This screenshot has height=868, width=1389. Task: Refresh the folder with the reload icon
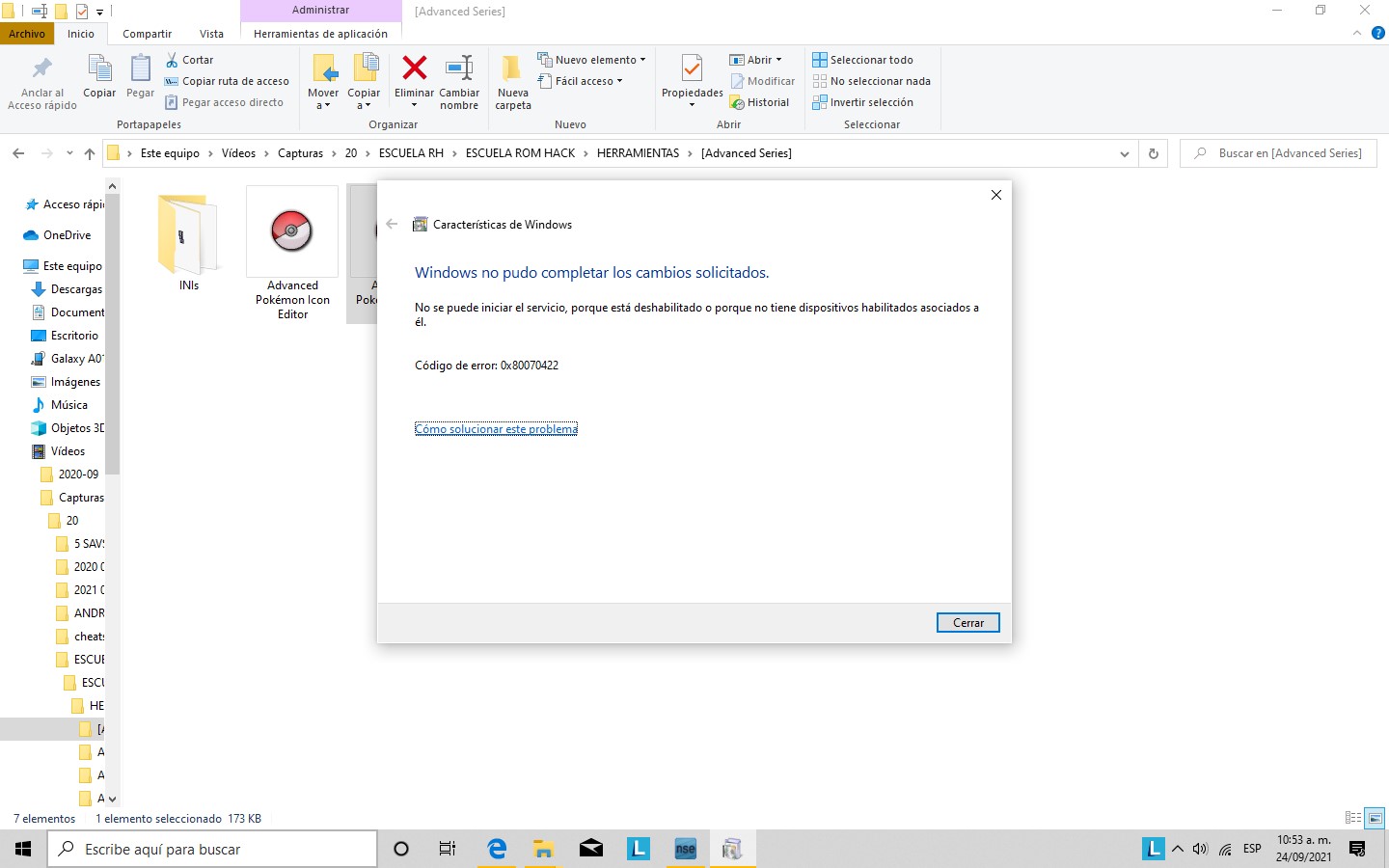click(x=1153, y=153)
